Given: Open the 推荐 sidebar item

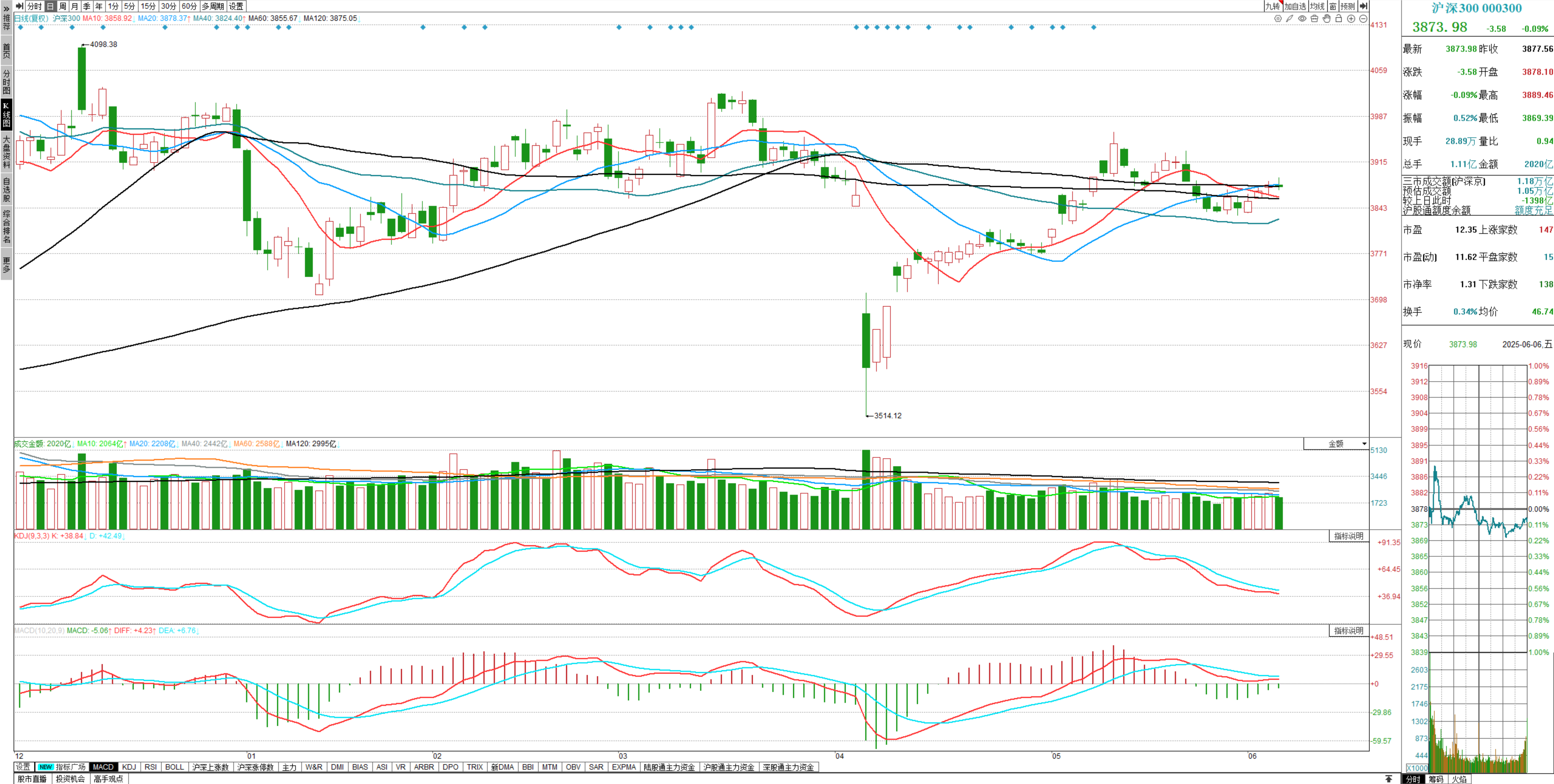Looking at the screenshot, I should pyautogui.click(x=6, y=22).
